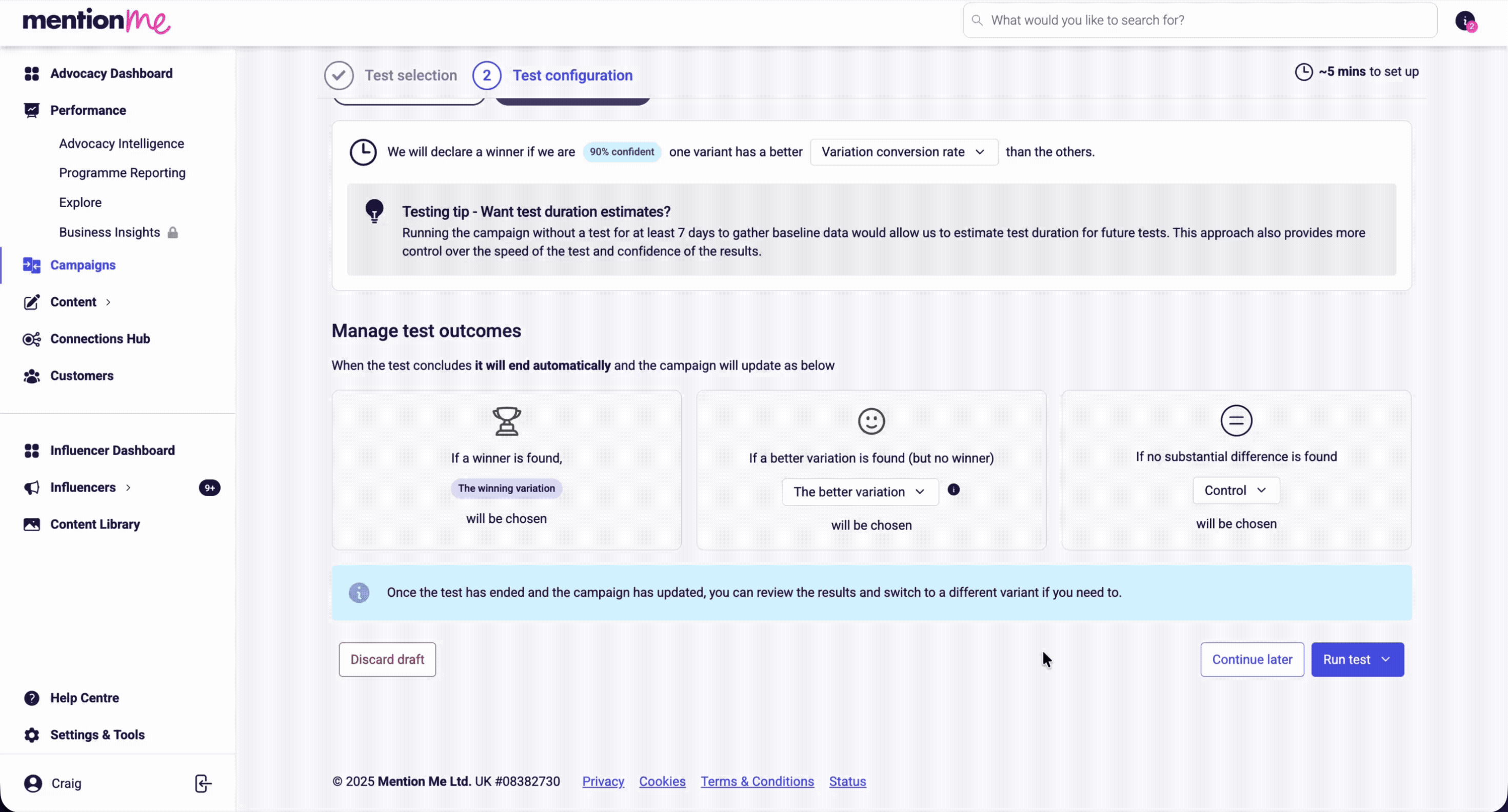Expand the Content sidebar submenu chevron
Image resolution: width=1508 pixels, height=812 pixels.
pos(108,302)
